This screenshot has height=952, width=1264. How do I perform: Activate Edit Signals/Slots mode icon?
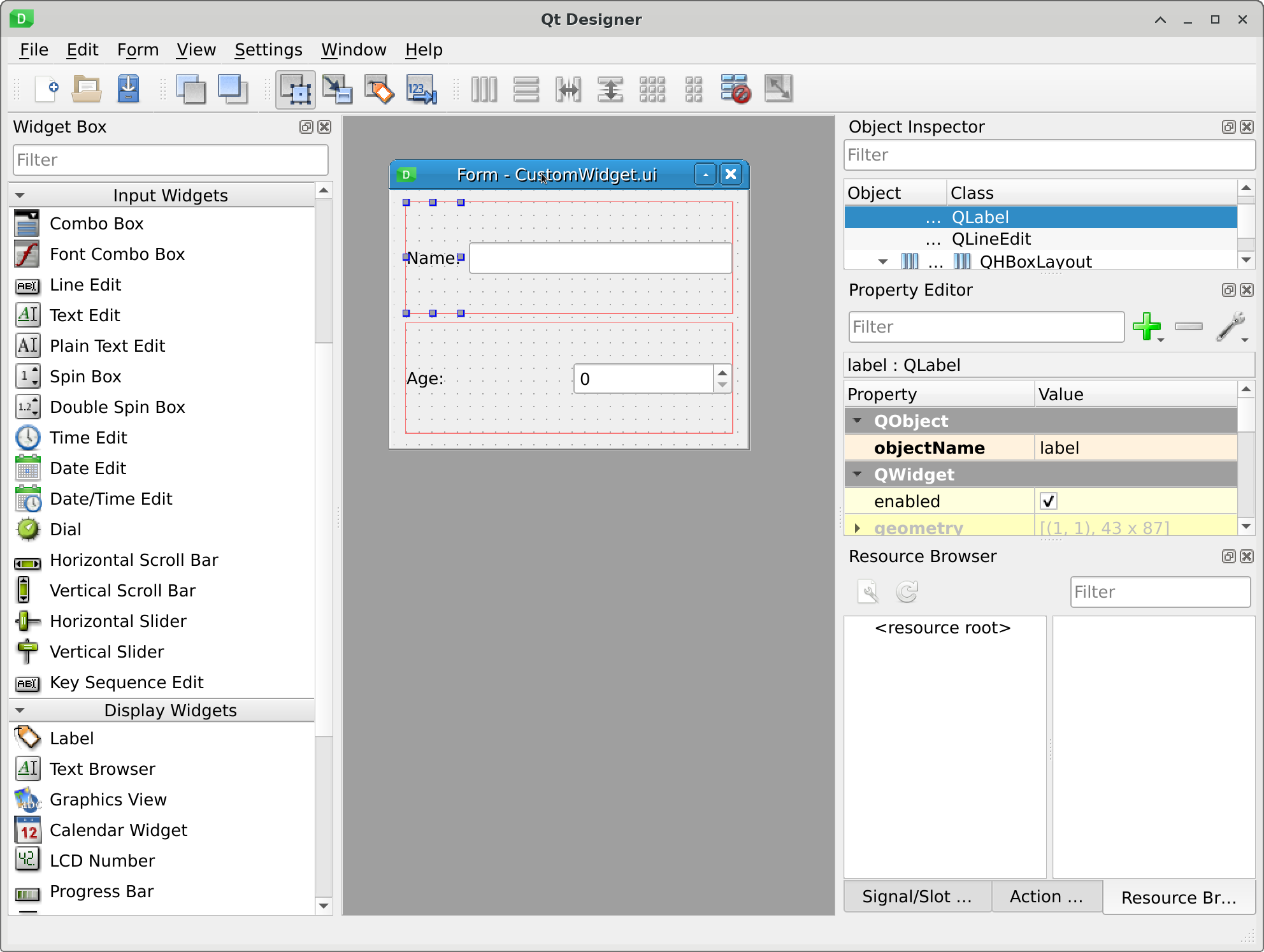337,89
